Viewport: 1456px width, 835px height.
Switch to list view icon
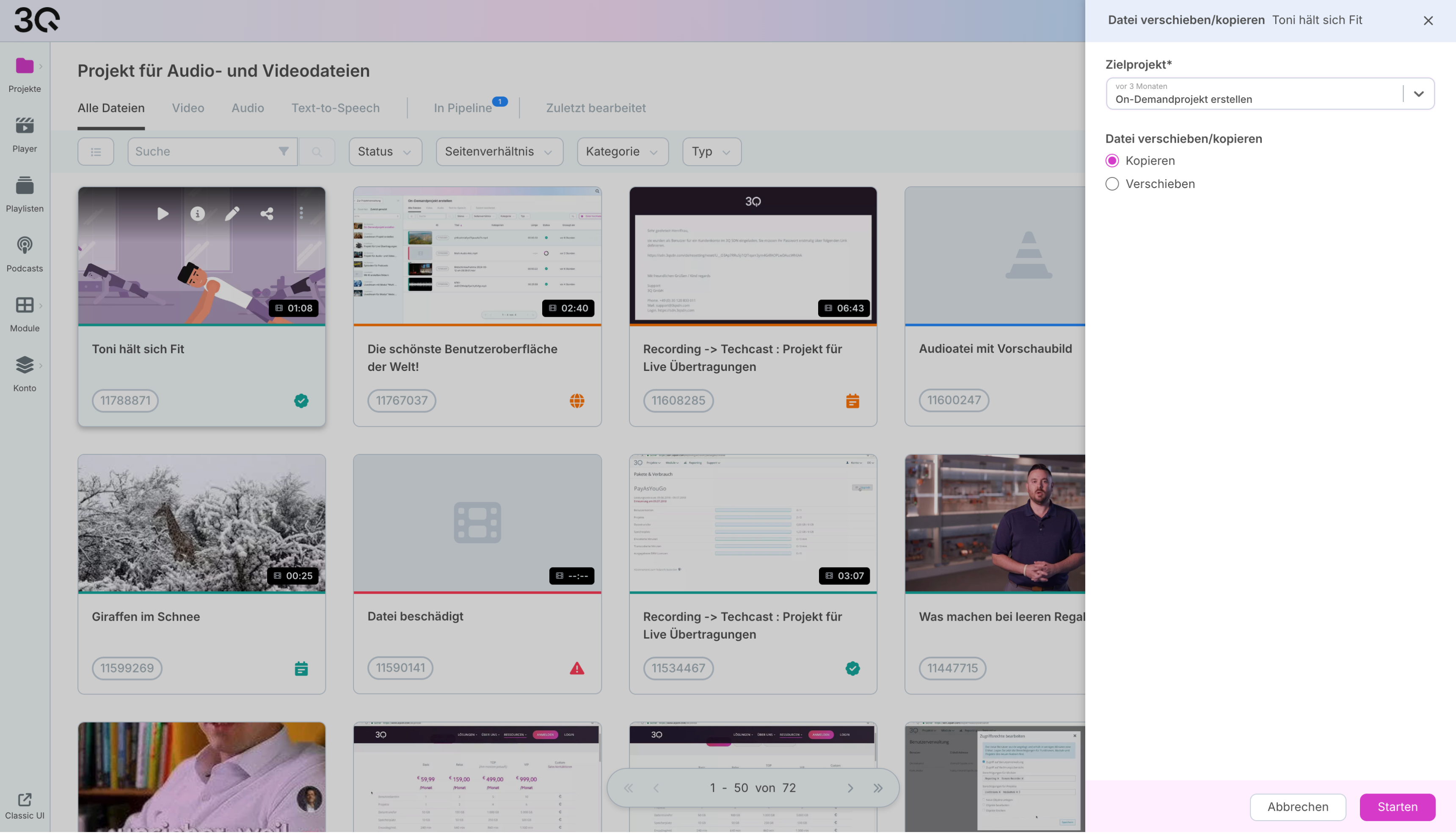[96, 152]
